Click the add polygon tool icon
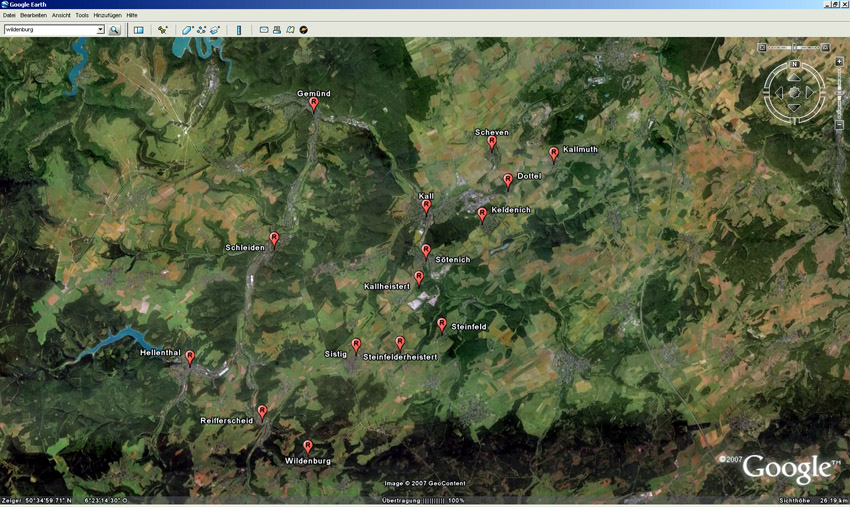The height and width of the screenshot is (507, 850). click(x=187, y=30)
